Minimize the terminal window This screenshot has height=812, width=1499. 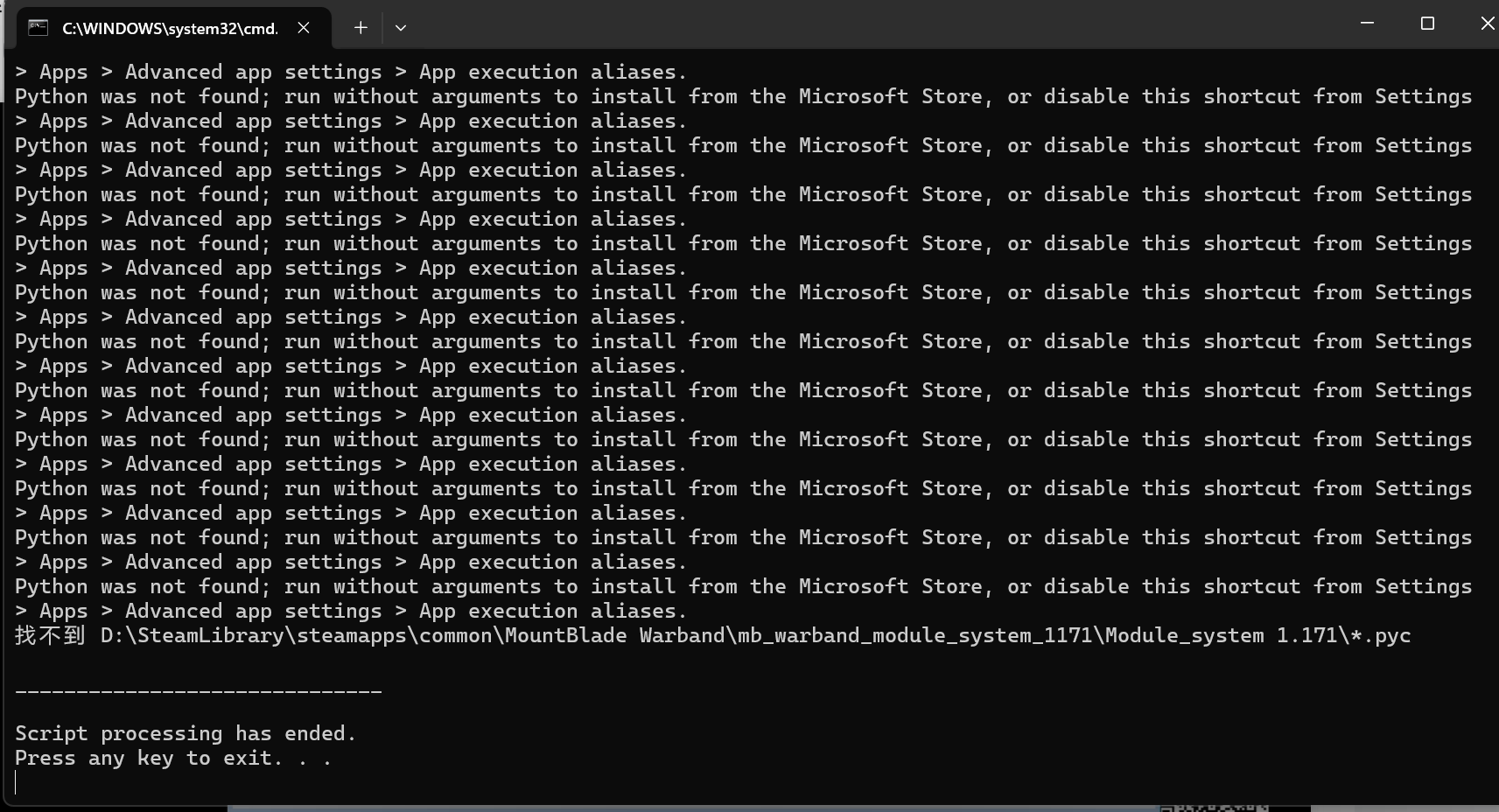click(x=1367, y=24)
